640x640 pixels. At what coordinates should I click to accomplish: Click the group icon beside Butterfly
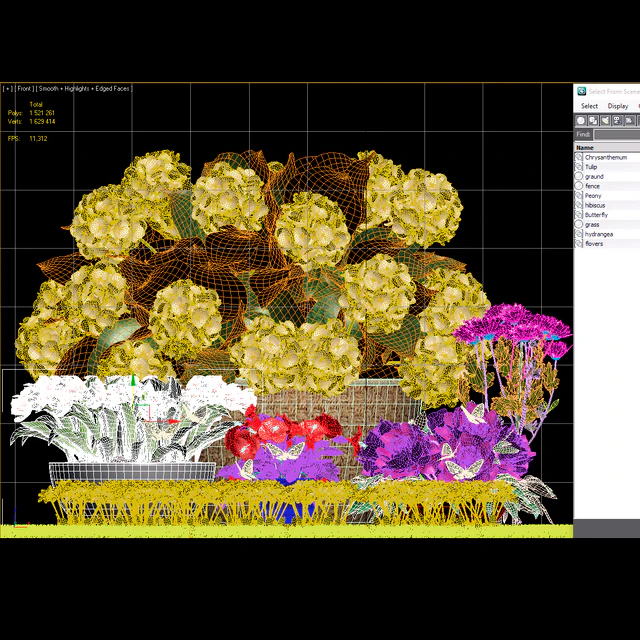(579, 215)
